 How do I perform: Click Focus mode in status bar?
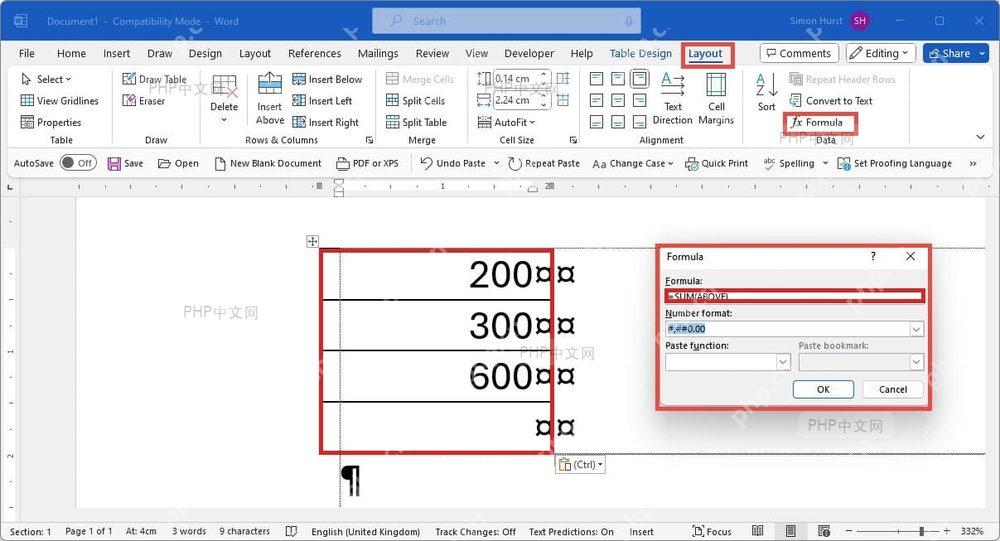pos(712,531)
